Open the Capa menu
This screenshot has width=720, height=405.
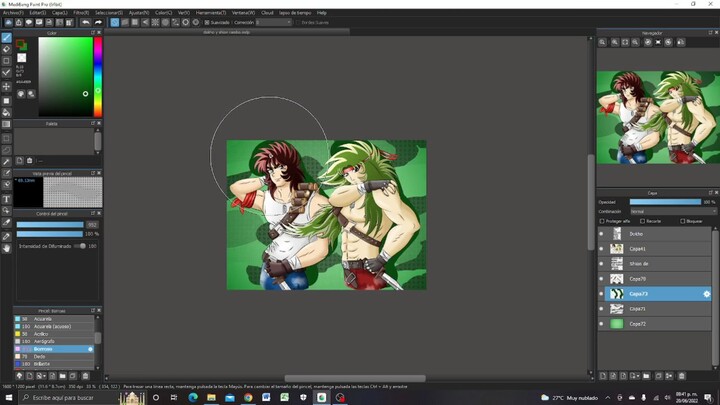tap(59, 13)
